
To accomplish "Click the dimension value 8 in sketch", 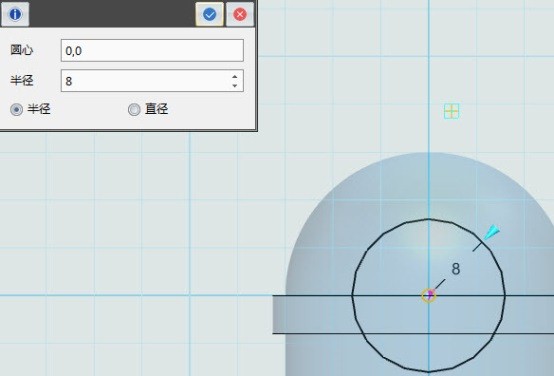I will click(x=456, y=269).
